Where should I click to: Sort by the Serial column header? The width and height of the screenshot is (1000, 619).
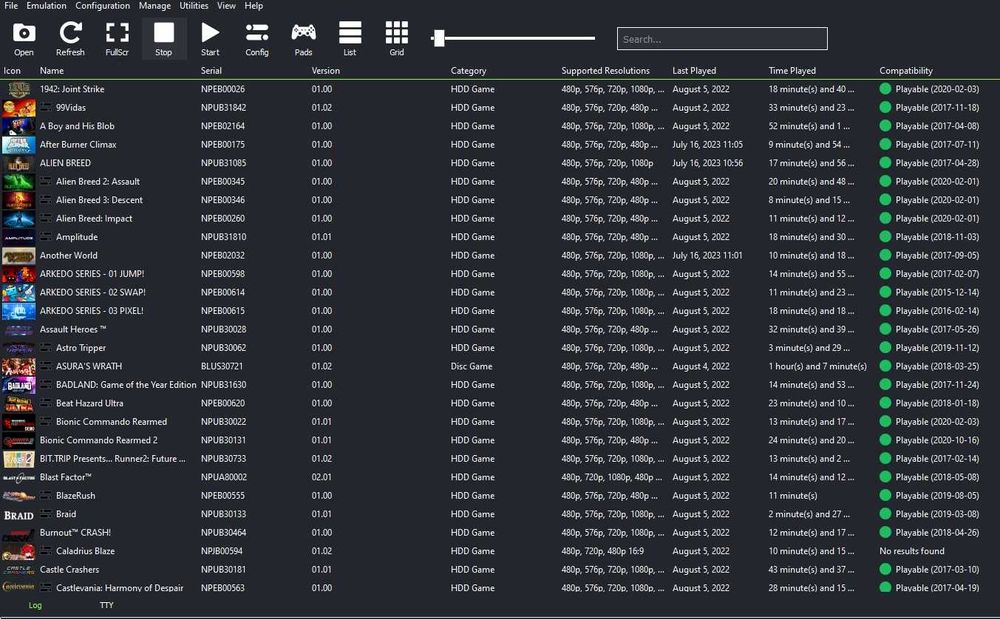pos(211,71)
